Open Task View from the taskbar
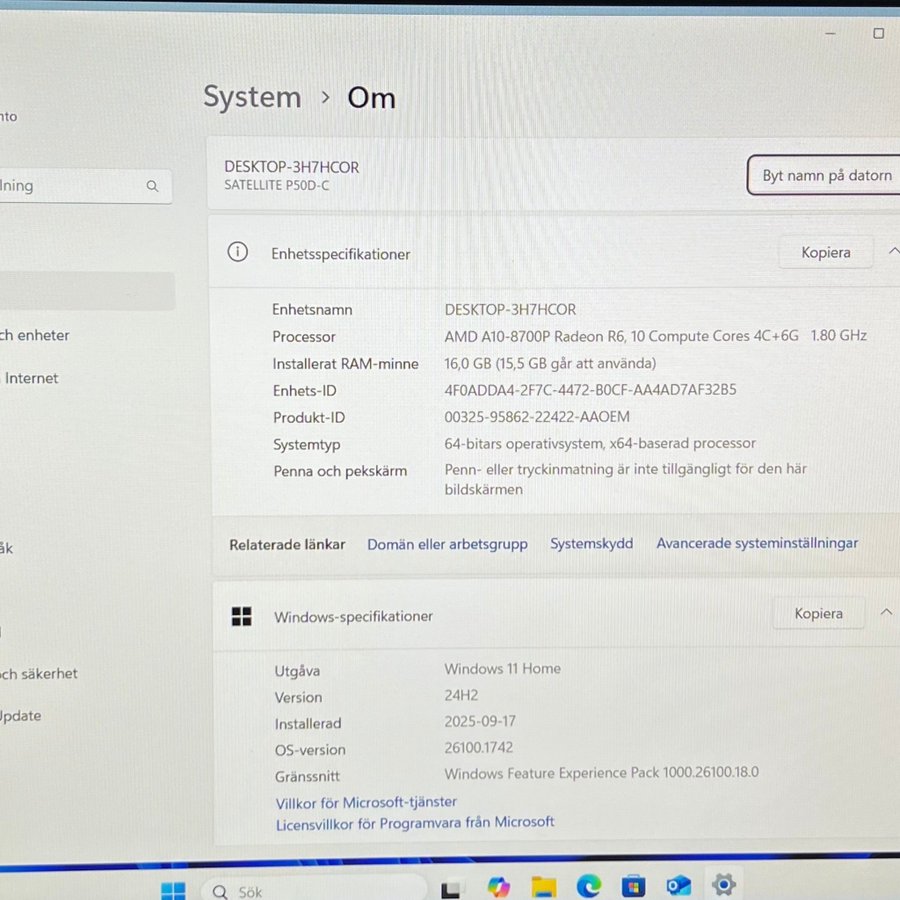Image resolution: width=900 pixels, height=900 pixels. (x=452, y=888)
